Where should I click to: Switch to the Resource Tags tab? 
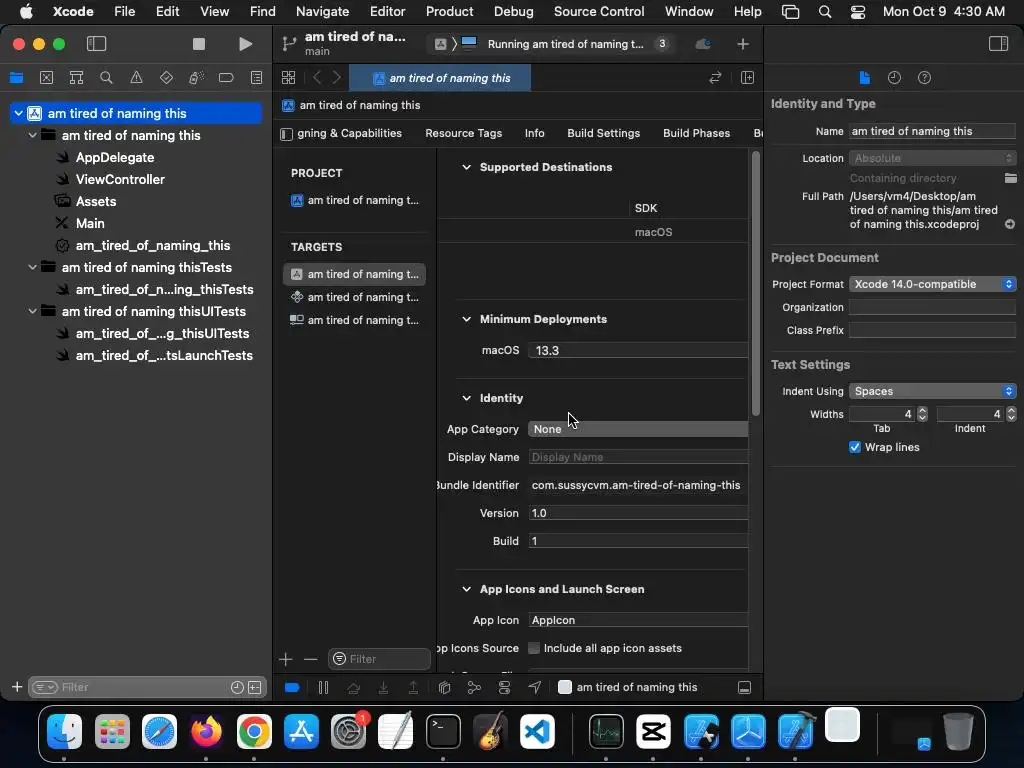[x=464, y=133]
